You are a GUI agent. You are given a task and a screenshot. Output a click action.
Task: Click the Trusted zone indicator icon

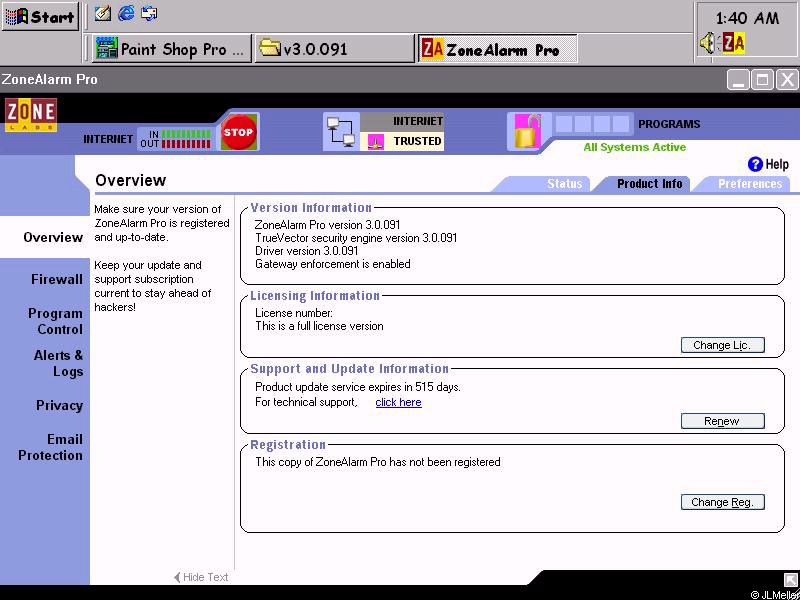coord(376,141)
